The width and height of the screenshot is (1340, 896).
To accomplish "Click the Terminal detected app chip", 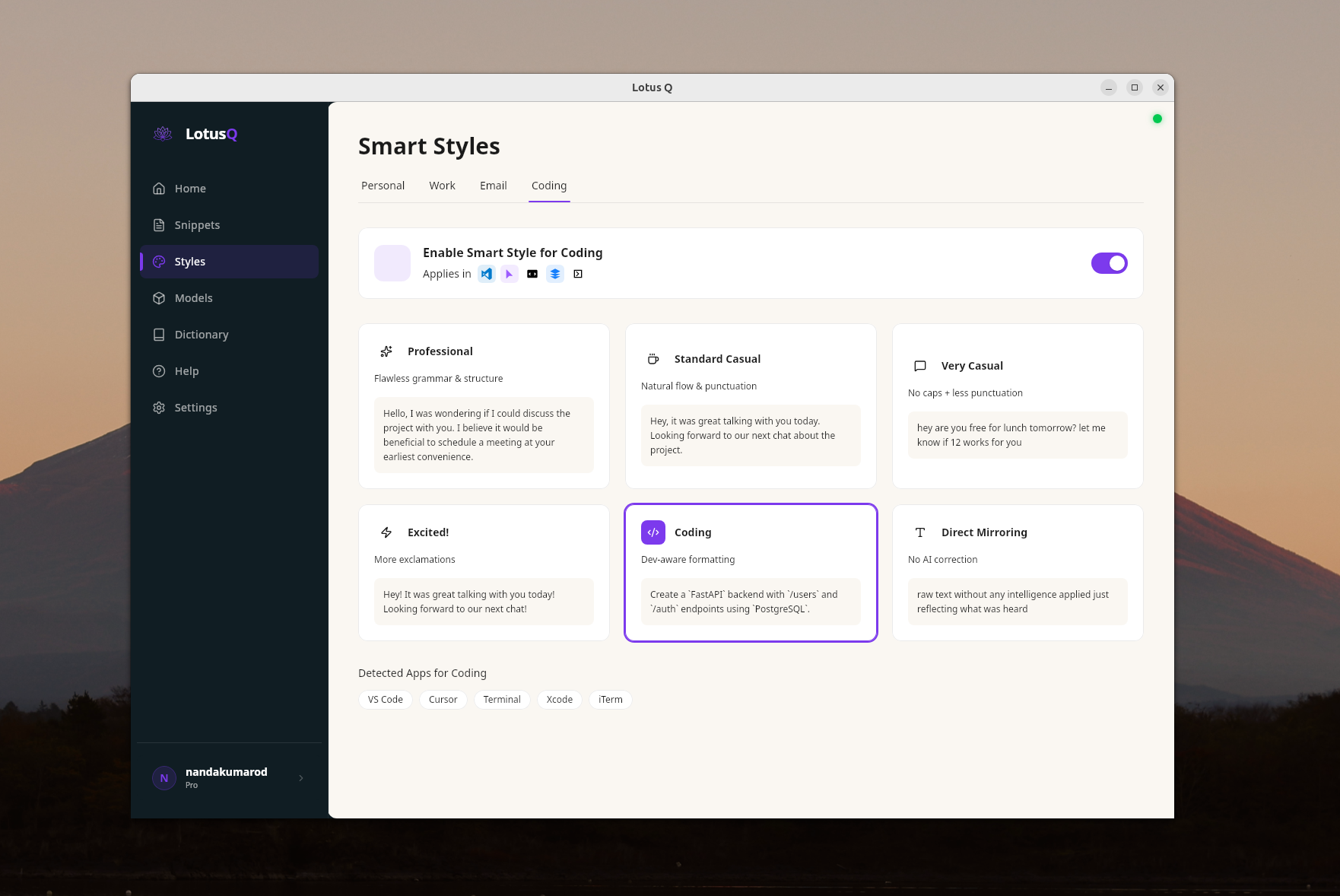I will [x=502, y=699].
